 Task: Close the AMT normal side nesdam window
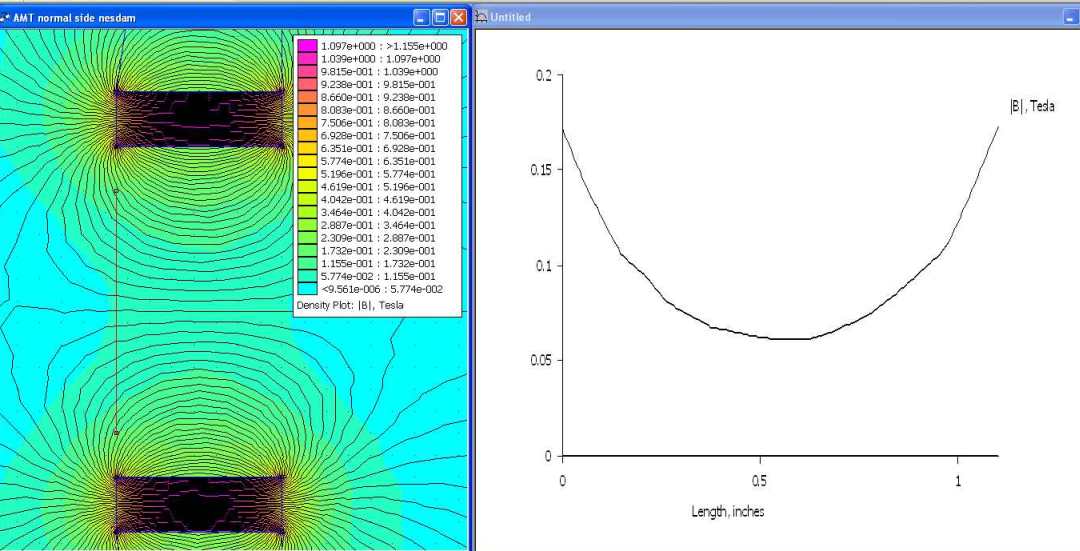pos(458,18)
